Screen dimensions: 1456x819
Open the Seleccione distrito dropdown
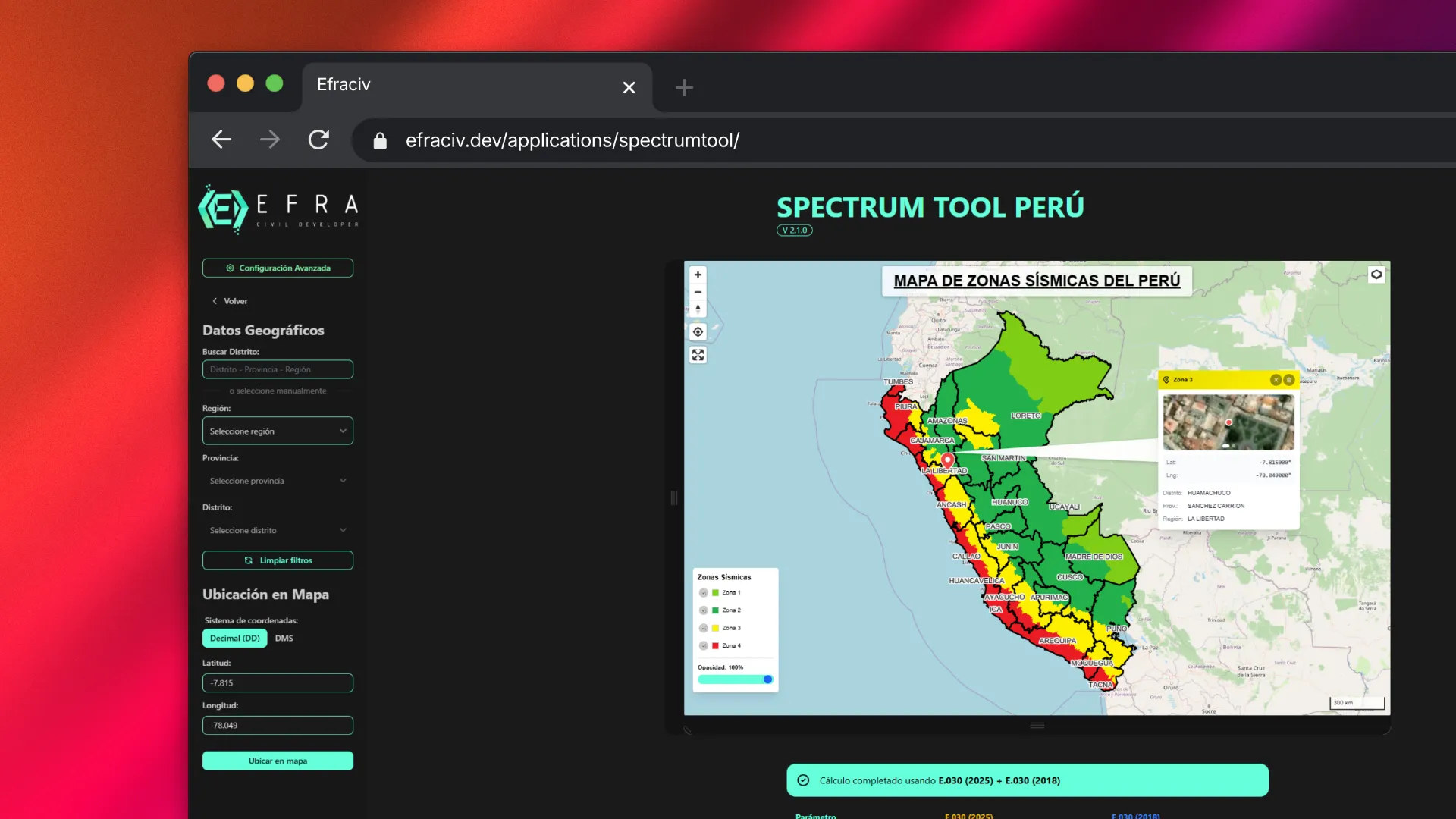pos(278,530)
